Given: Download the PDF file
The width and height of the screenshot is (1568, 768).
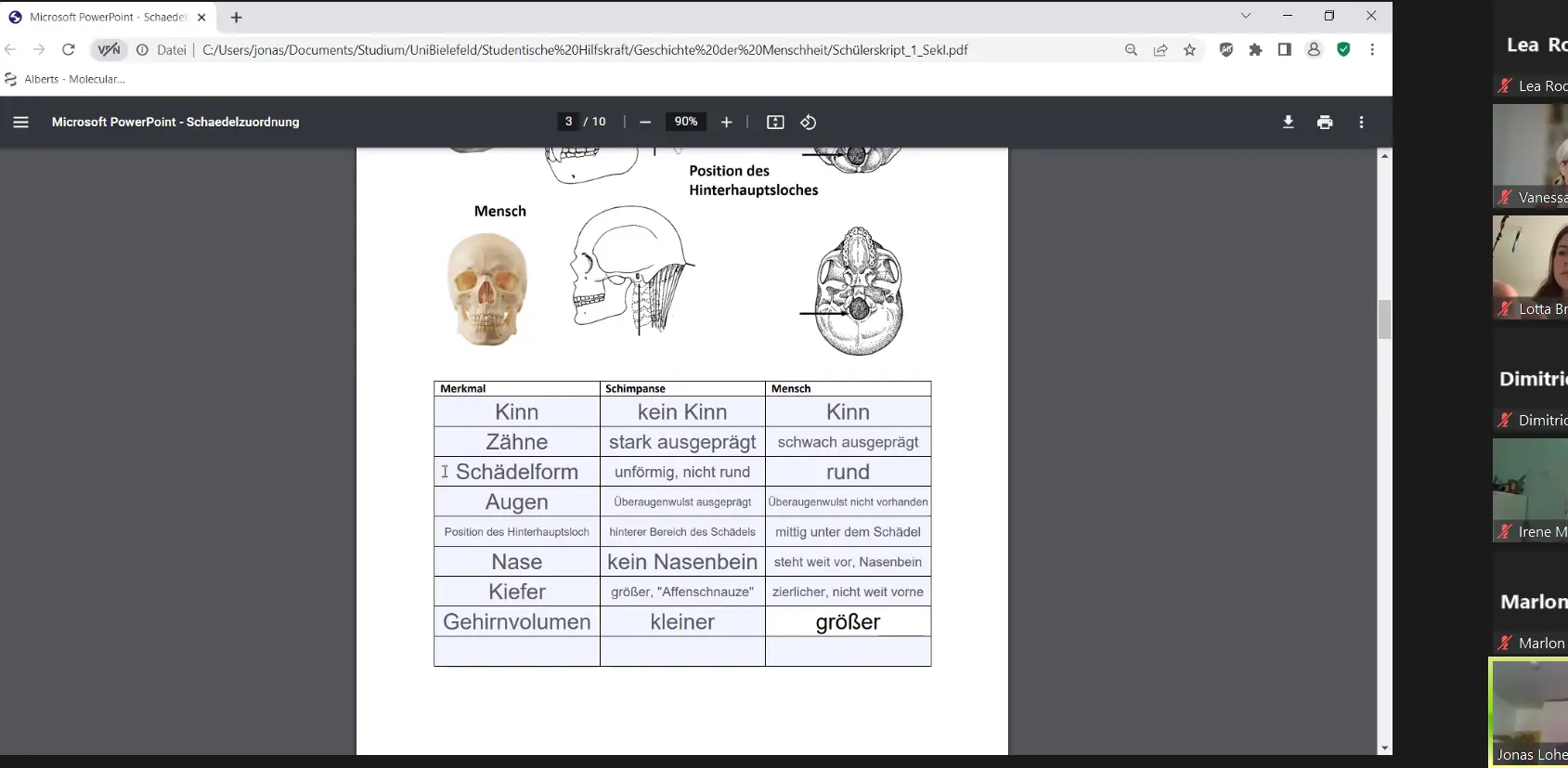Looking at the screenshot, I should (1288, 122).
